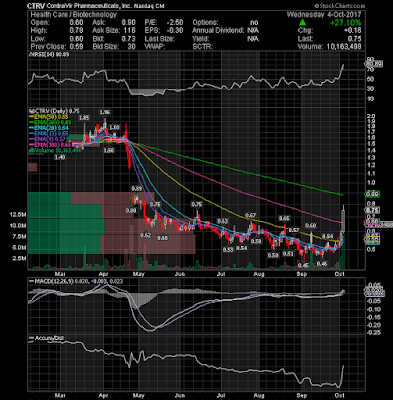
Task: Click the magenta 0.66 tag on the price axis
Action: pyautogui.click(x=372, y=222)
